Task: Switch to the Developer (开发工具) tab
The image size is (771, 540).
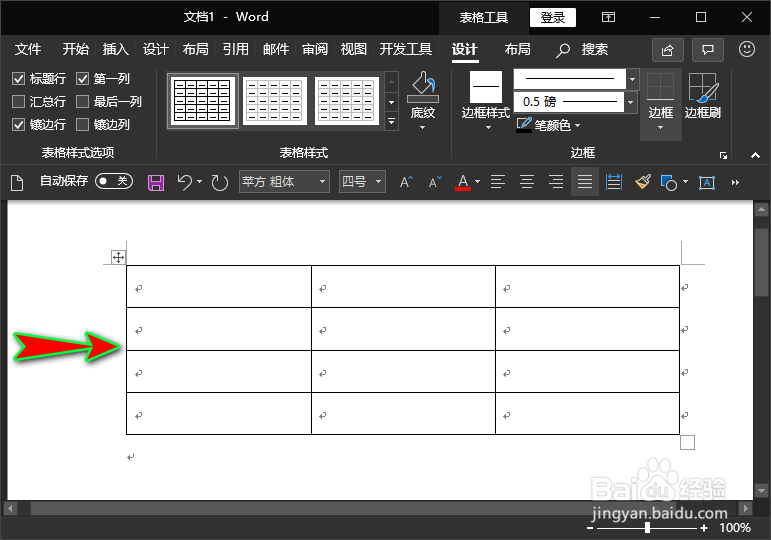Action: [x=406, y=49]
